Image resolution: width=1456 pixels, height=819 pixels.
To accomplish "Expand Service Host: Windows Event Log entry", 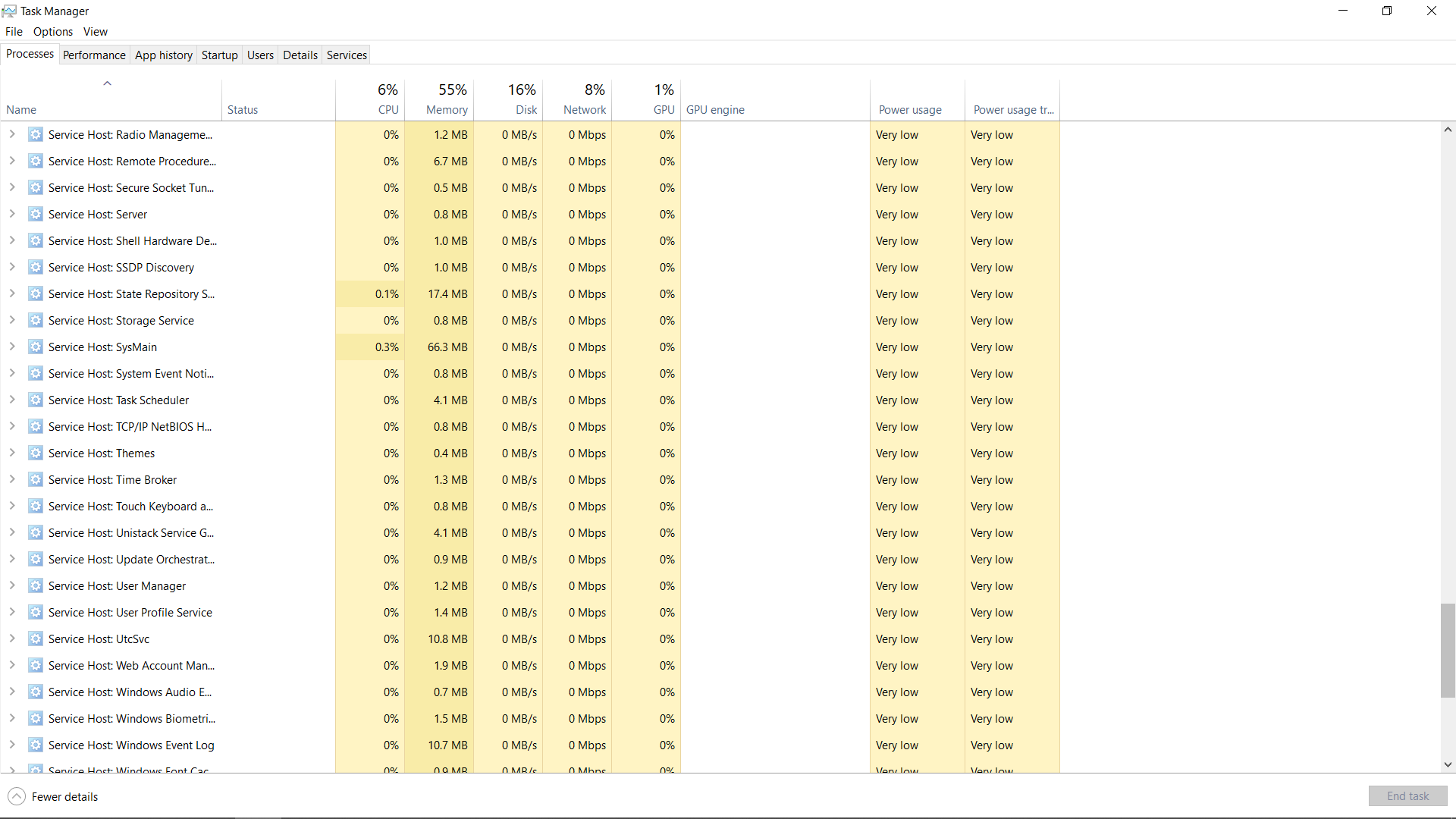I will pyautogui.click(x=12, y=745).
